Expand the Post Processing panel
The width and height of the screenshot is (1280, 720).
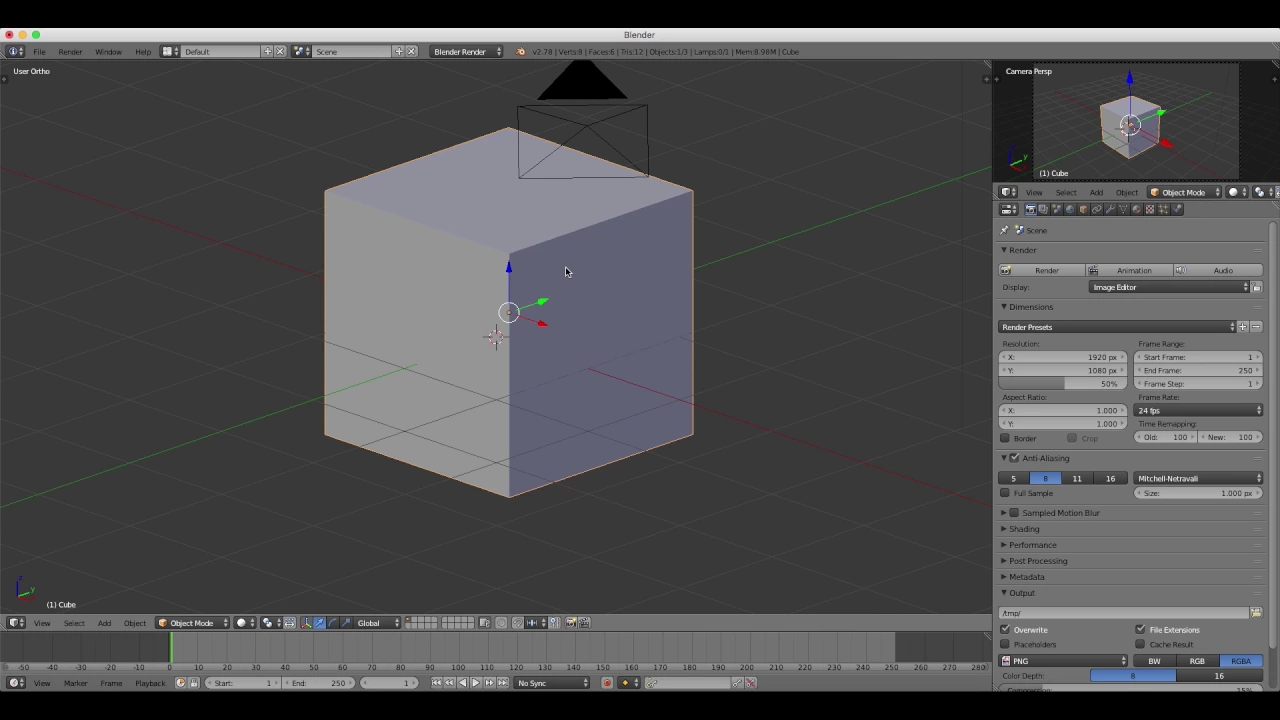point(1037,561)
